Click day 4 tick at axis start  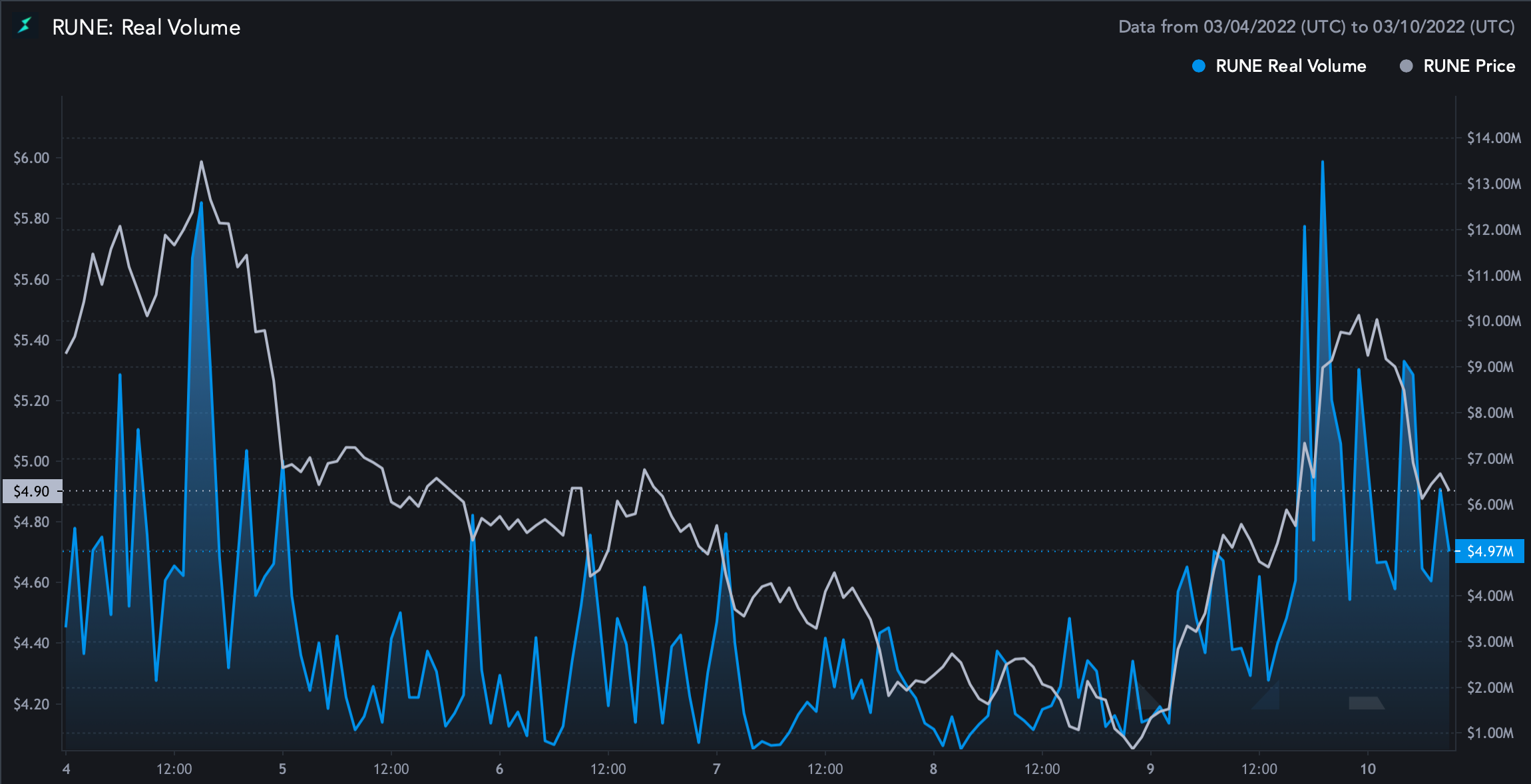click(x=66, y=769)
